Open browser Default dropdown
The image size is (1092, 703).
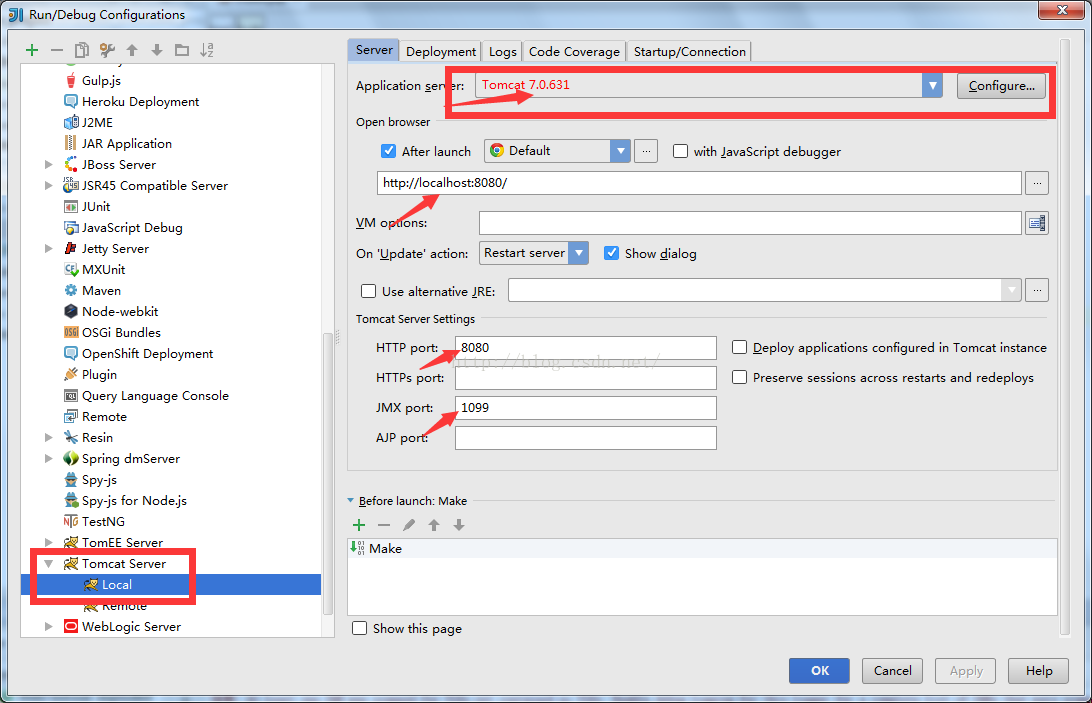557,150
